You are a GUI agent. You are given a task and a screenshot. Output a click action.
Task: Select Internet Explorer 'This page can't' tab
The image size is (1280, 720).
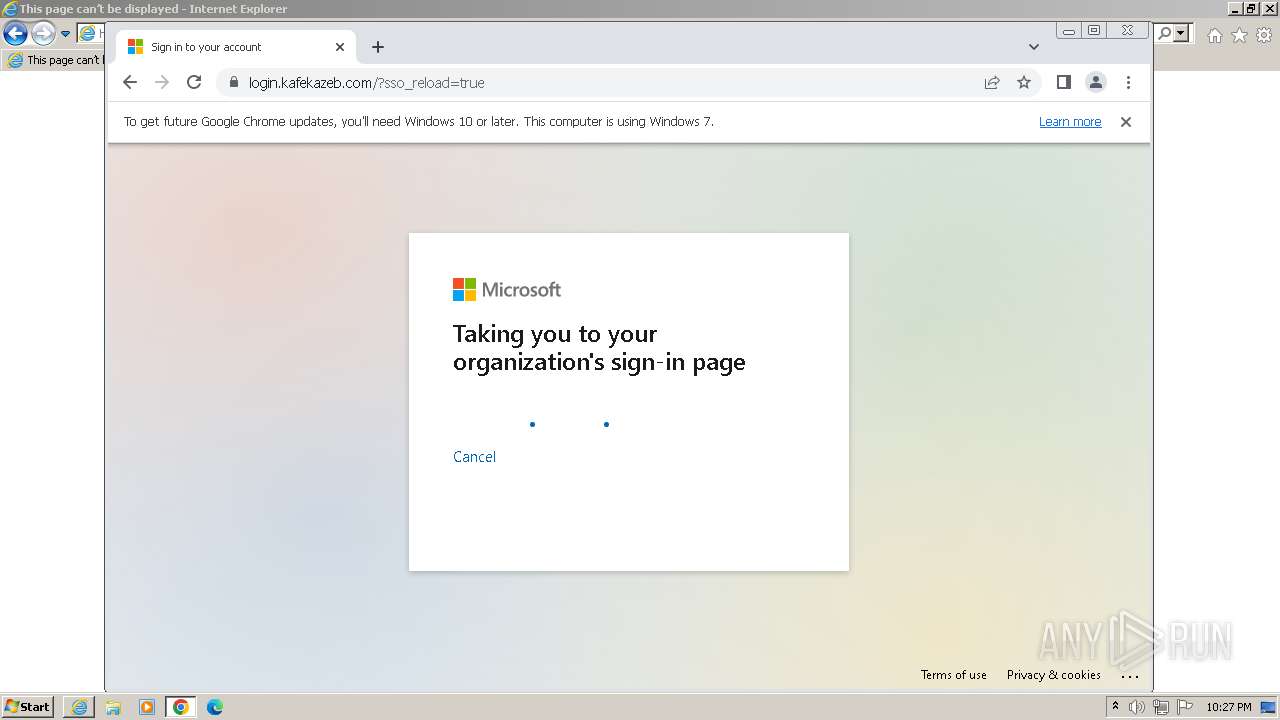point(54,60)
